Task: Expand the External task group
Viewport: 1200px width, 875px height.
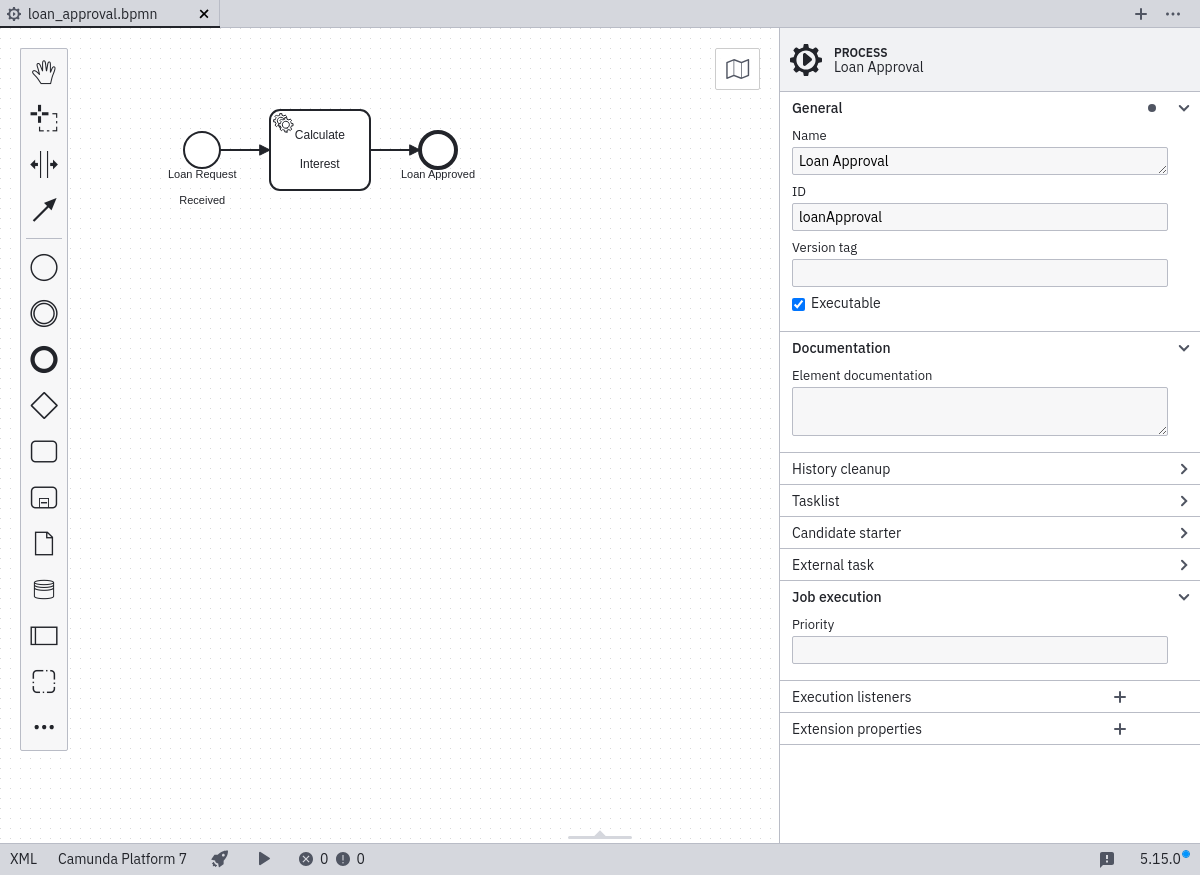Action: pyautogui.click(x=1183, y=565)
